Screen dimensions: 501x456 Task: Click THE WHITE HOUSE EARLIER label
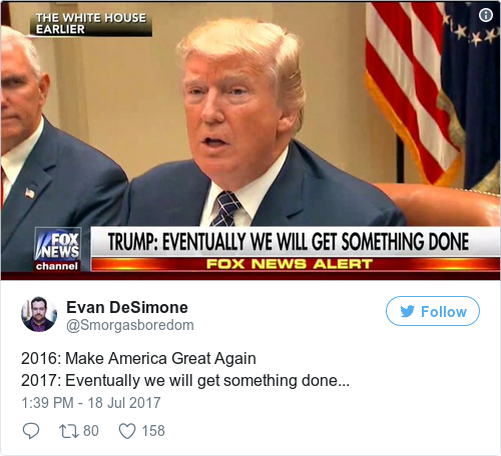(x=91, y=24)
